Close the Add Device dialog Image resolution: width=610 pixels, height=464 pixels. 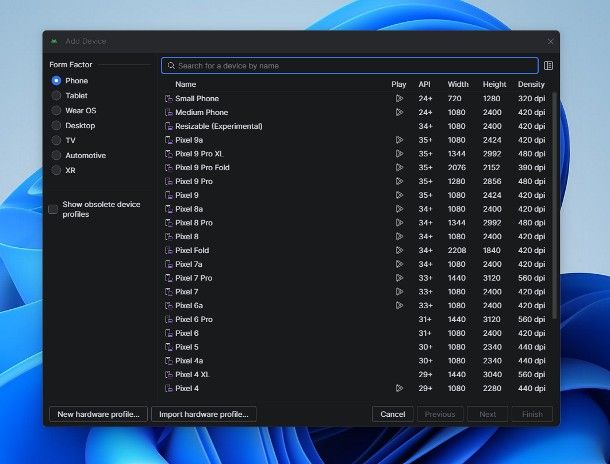click(550, 42)
